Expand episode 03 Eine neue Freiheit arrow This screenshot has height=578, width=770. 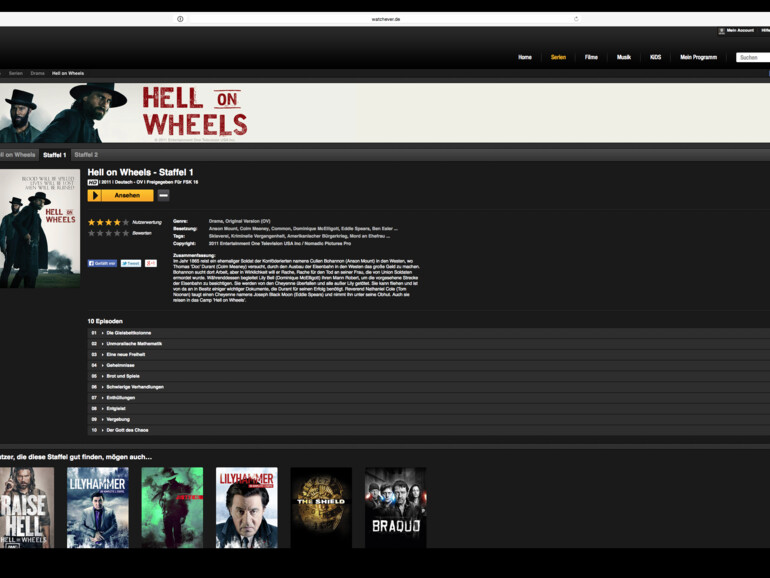point(103,355)
